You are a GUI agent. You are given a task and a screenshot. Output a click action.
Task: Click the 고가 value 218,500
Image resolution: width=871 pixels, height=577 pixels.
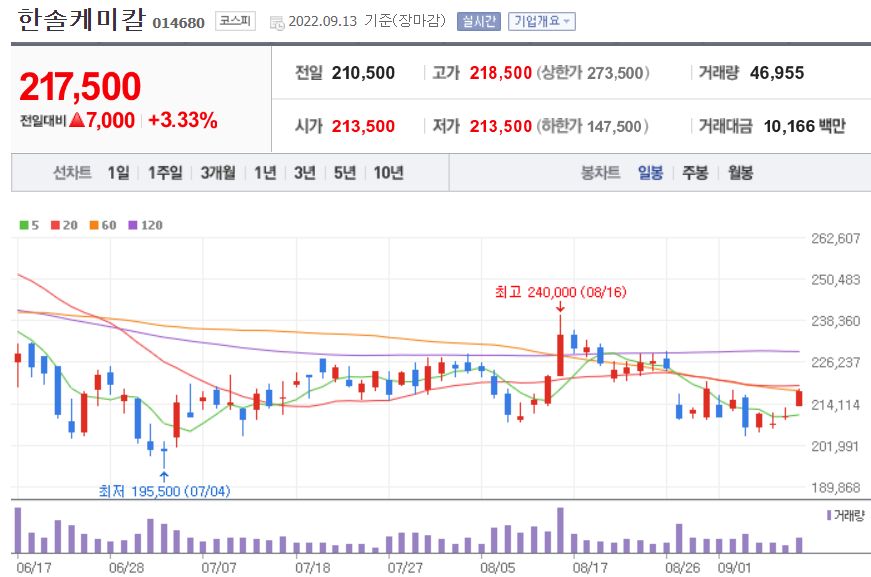click(x=500, y=73)
